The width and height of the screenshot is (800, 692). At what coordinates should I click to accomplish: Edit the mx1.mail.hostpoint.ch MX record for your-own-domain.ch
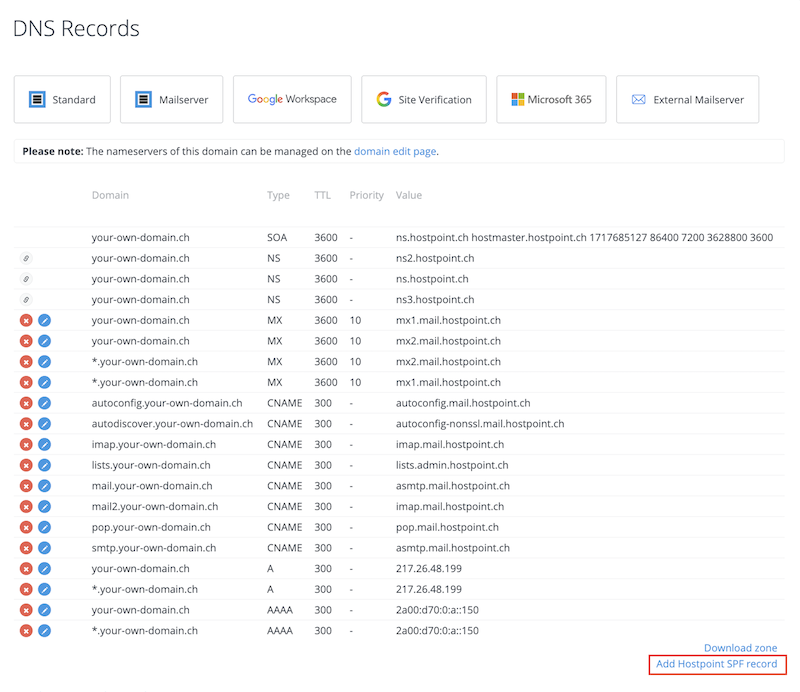[45, 320]
